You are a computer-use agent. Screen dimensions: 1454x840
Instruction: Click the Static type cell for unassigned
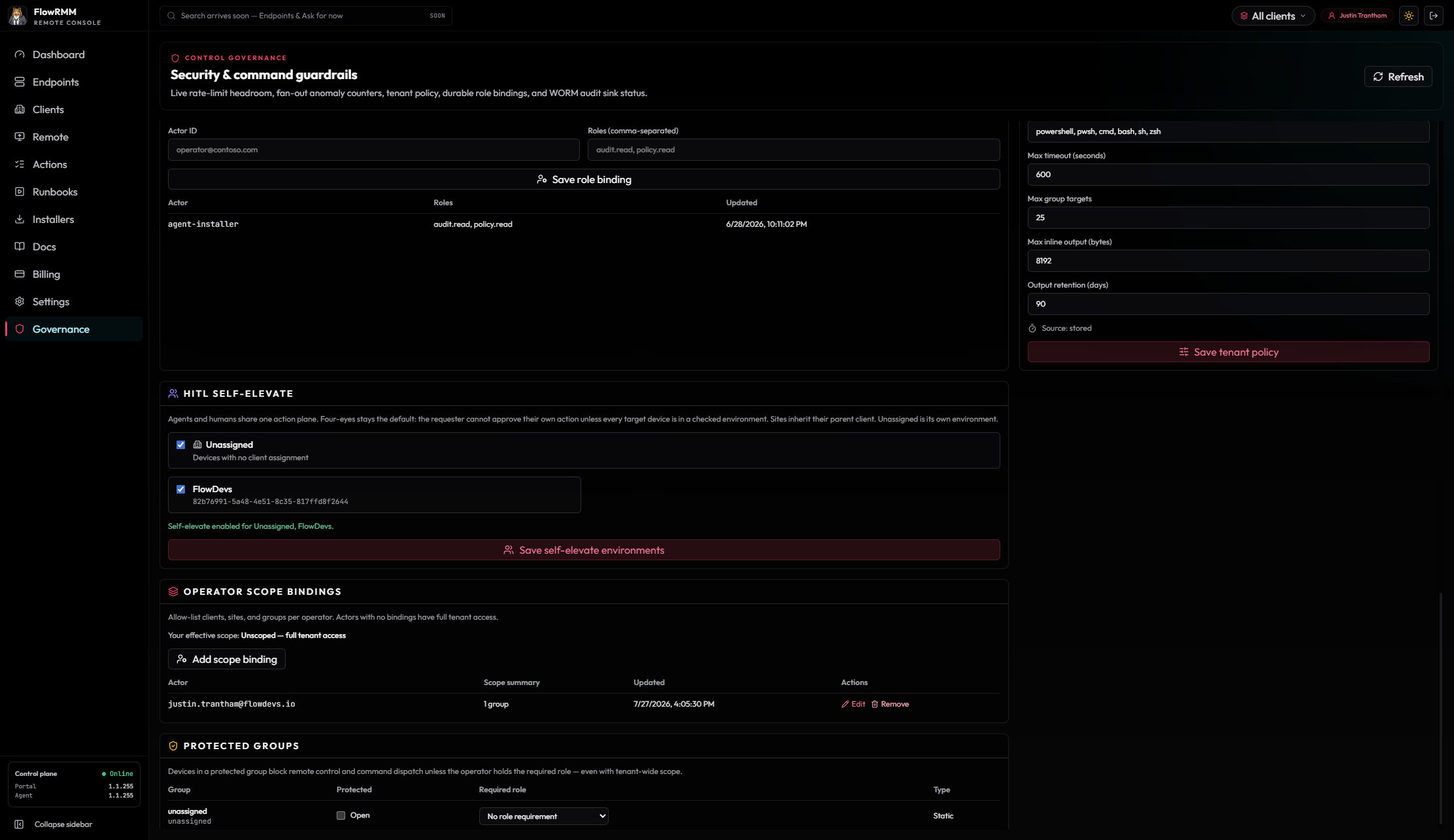943,816
